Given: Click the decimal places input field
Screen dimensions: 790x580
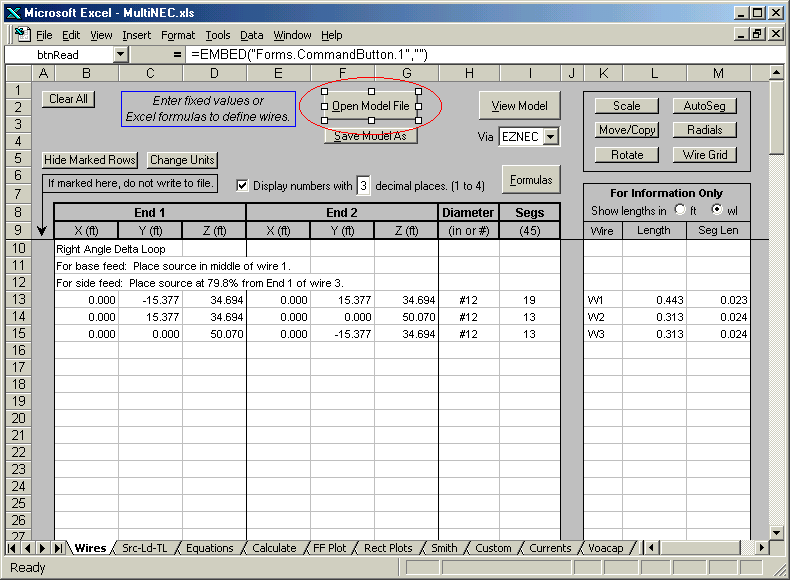Looking at the screenshot, I should pos(364,185).
